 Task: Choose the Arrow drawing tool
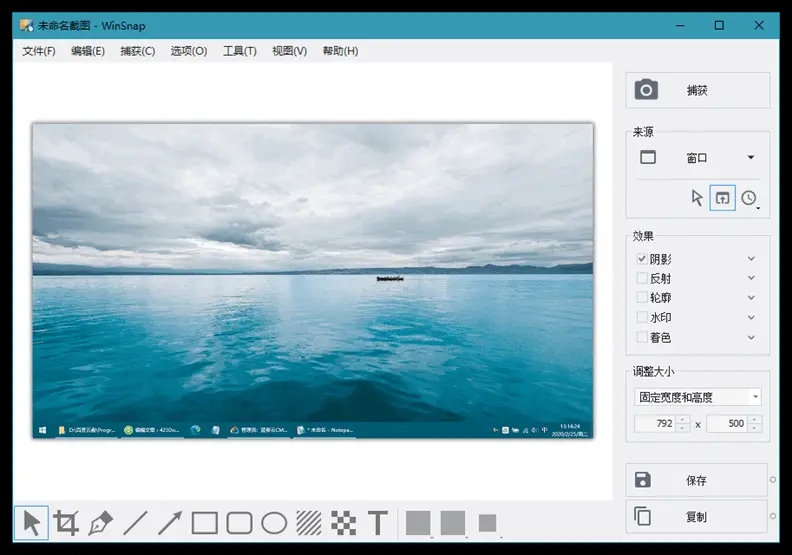pos(169,522)
